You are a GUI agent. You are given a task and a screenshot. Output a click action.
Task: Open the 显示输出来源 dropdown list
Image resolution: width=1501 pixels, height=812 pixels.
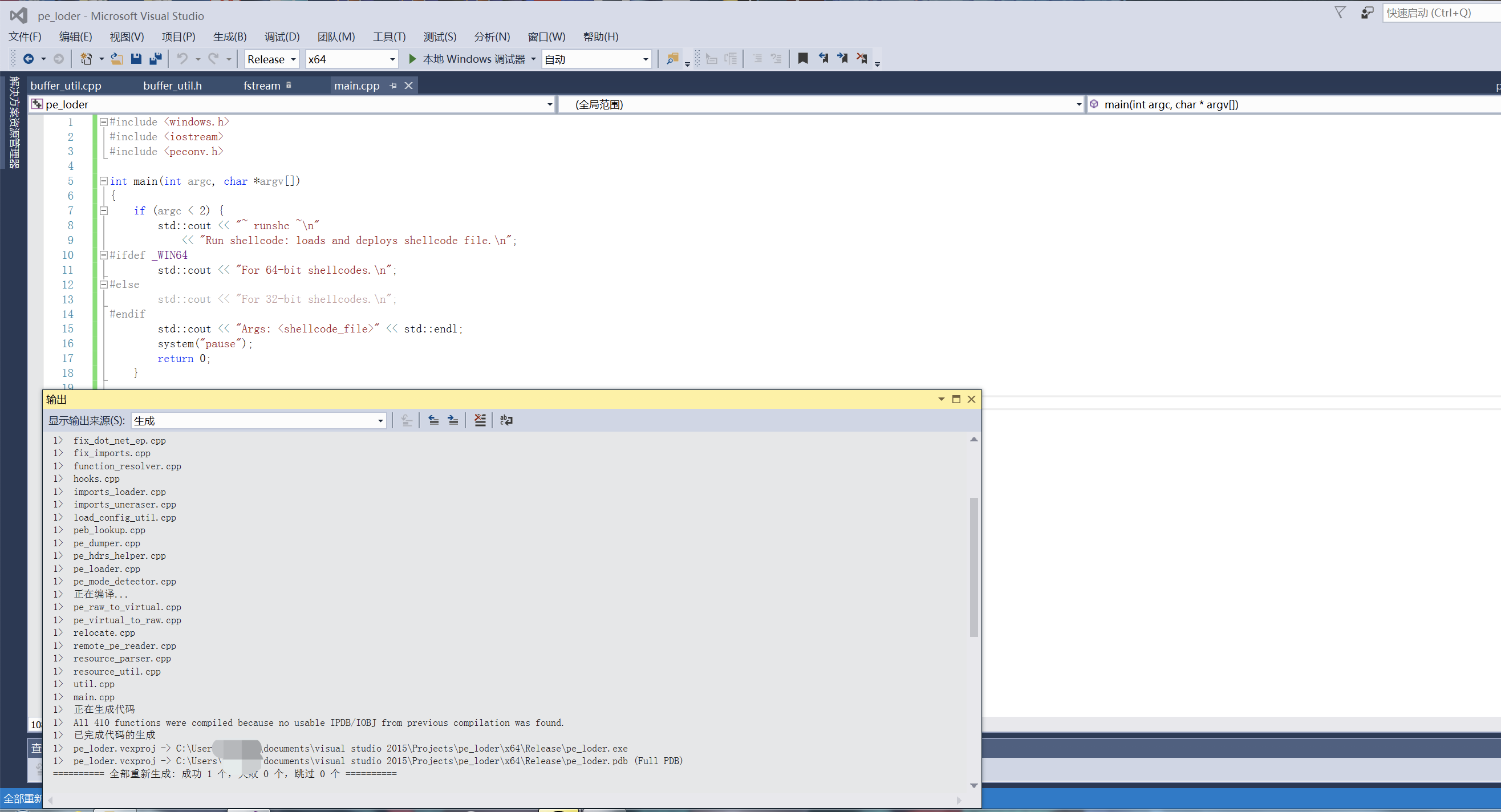pyautogui.click(x=379, y=420)
